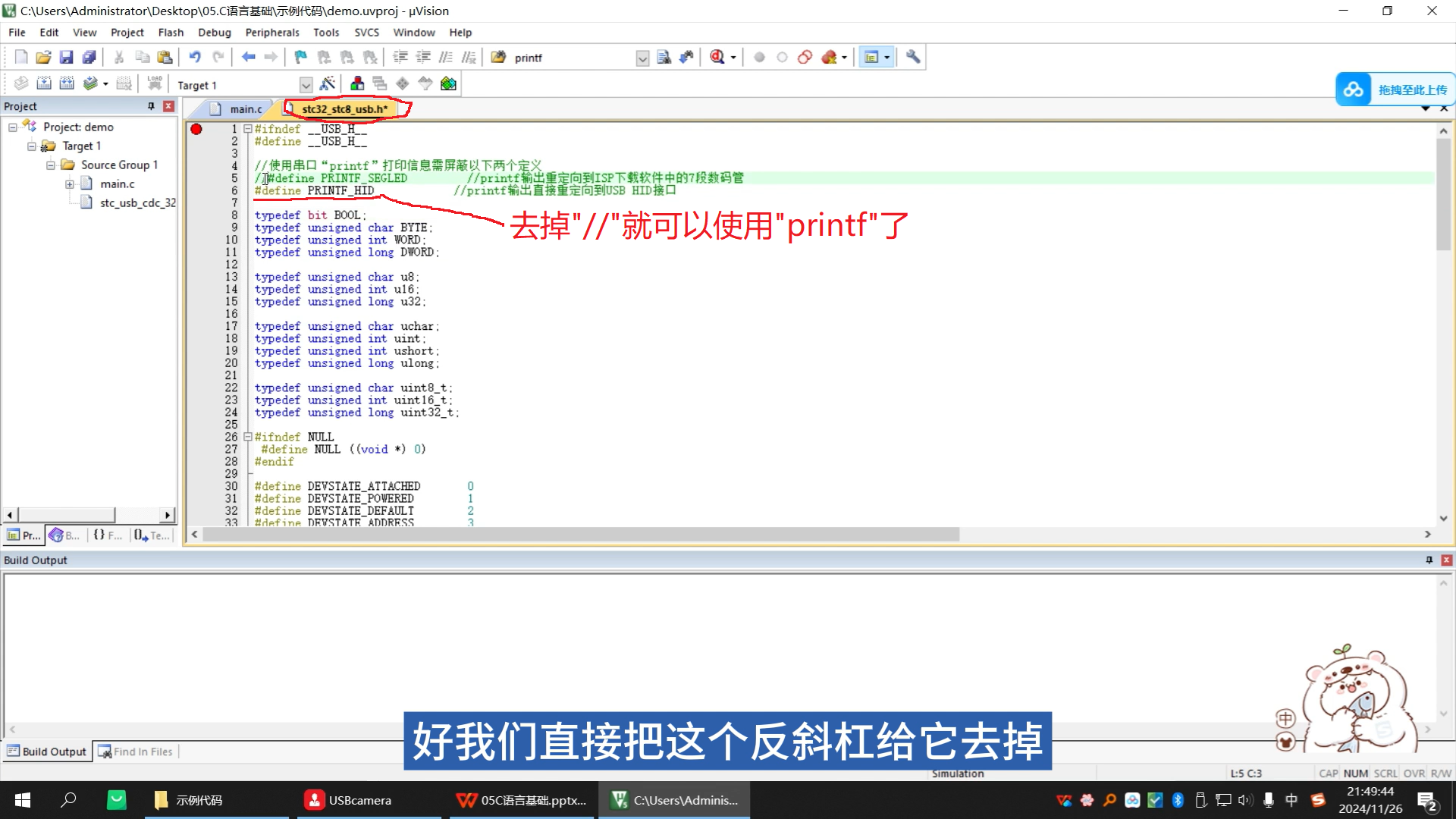Collapse Source Group 1 folder

pyautogui.click(x=51, y=165)
